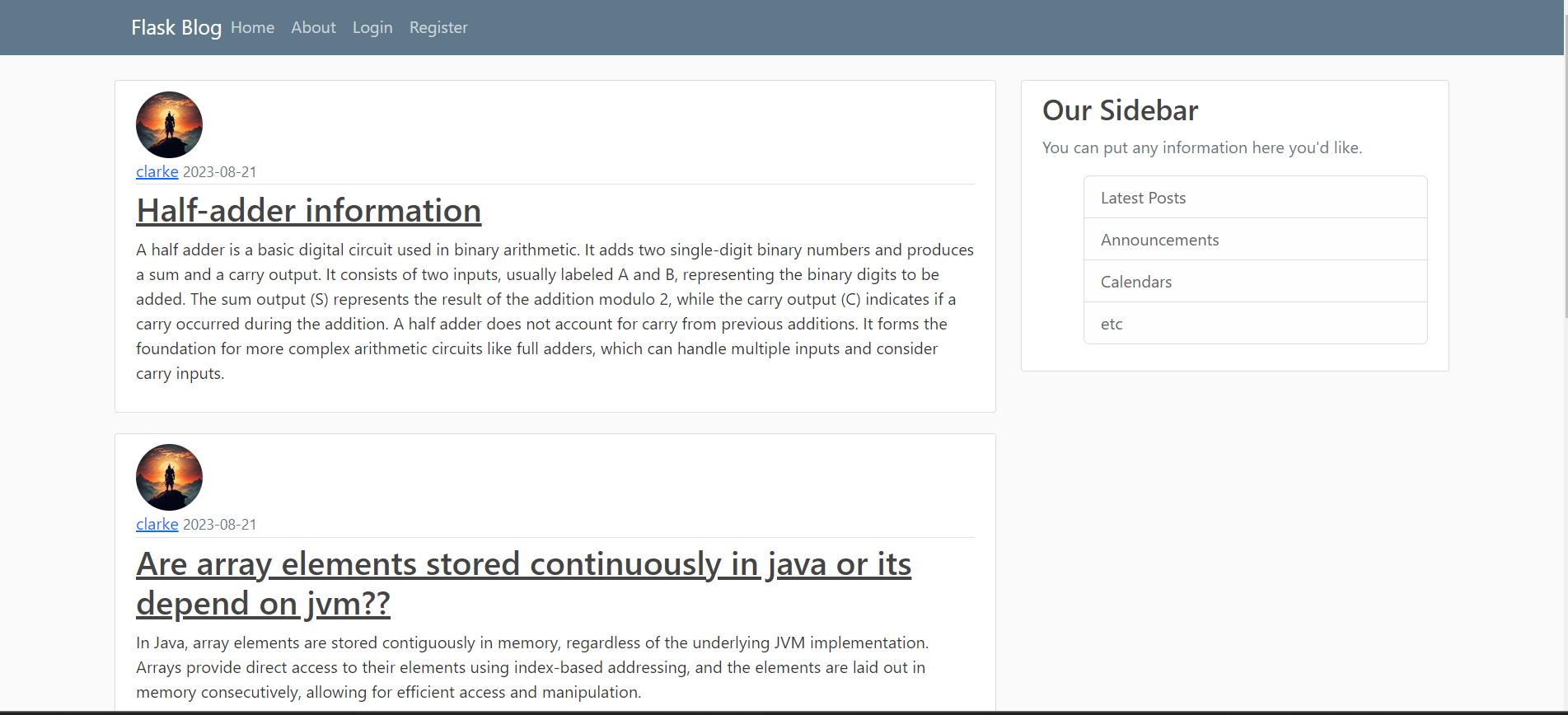Screen dimensions: 1568x715
Task: Select etc item in sidebar
Action: click(1255, 324)
